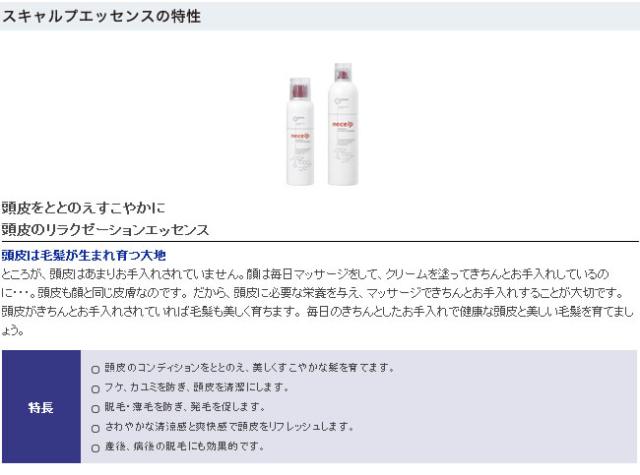The height and width of the screenshot is (475, 640).
Task: Click the feature text 脱毛・薄毛を防ぎ、発毛を促します
Action: tap(185, 406)
